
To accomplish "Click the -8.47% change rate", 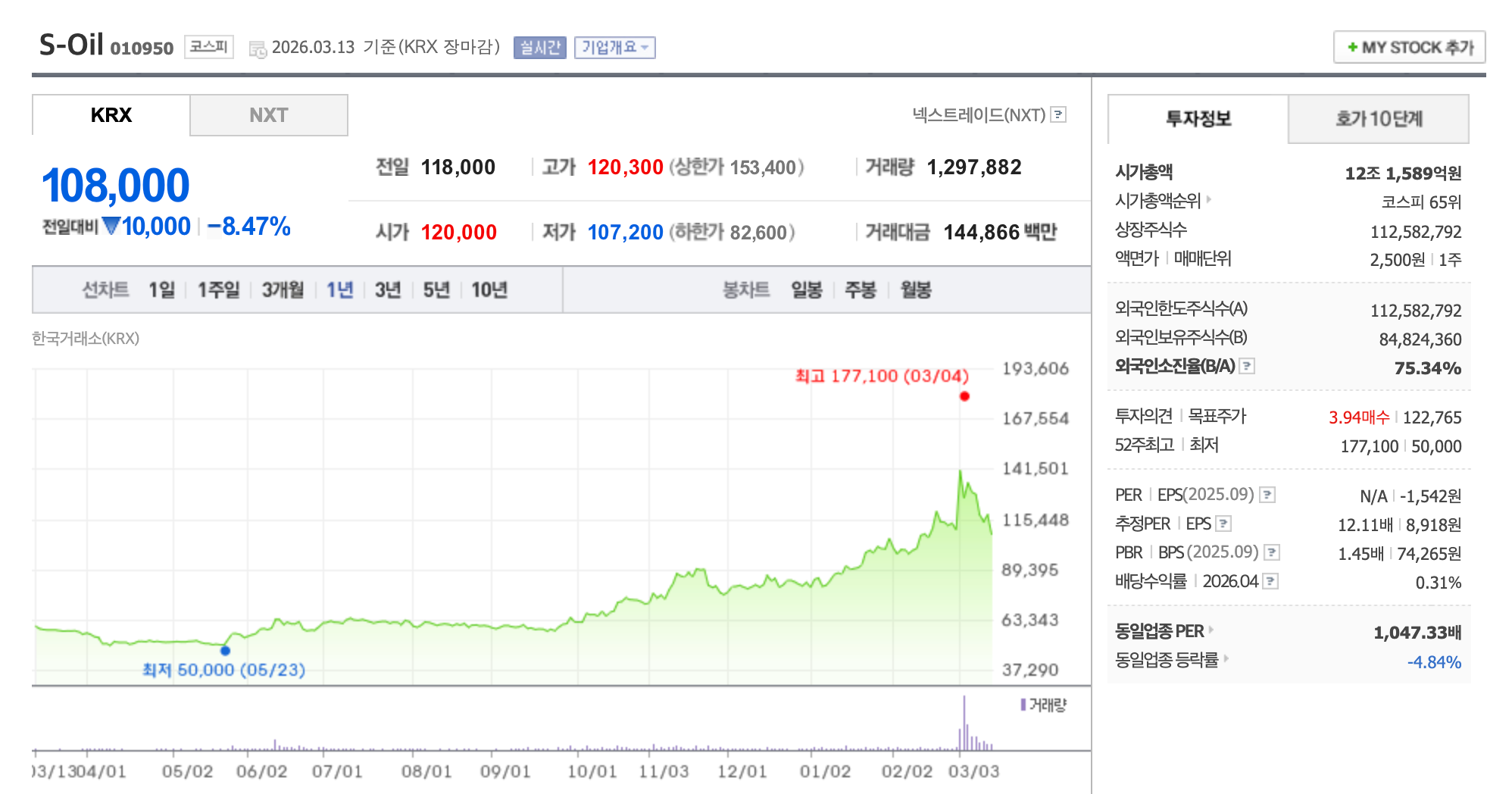I will [249, 227].
